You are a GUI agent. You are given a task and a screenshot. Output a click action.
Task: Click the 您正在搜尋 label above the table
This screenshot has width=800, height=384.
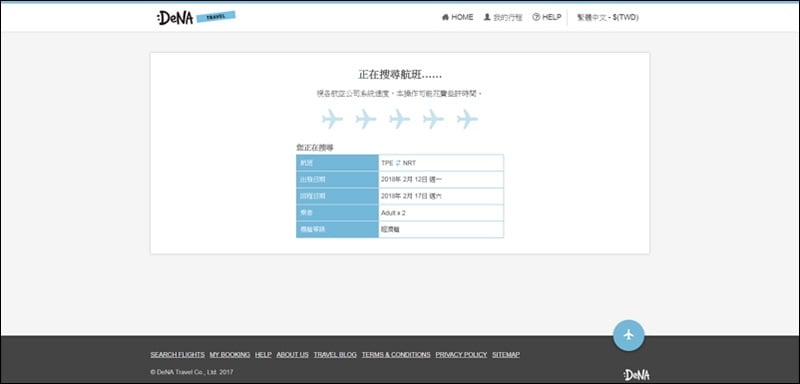pyautogui.click(x=315, y=148)
